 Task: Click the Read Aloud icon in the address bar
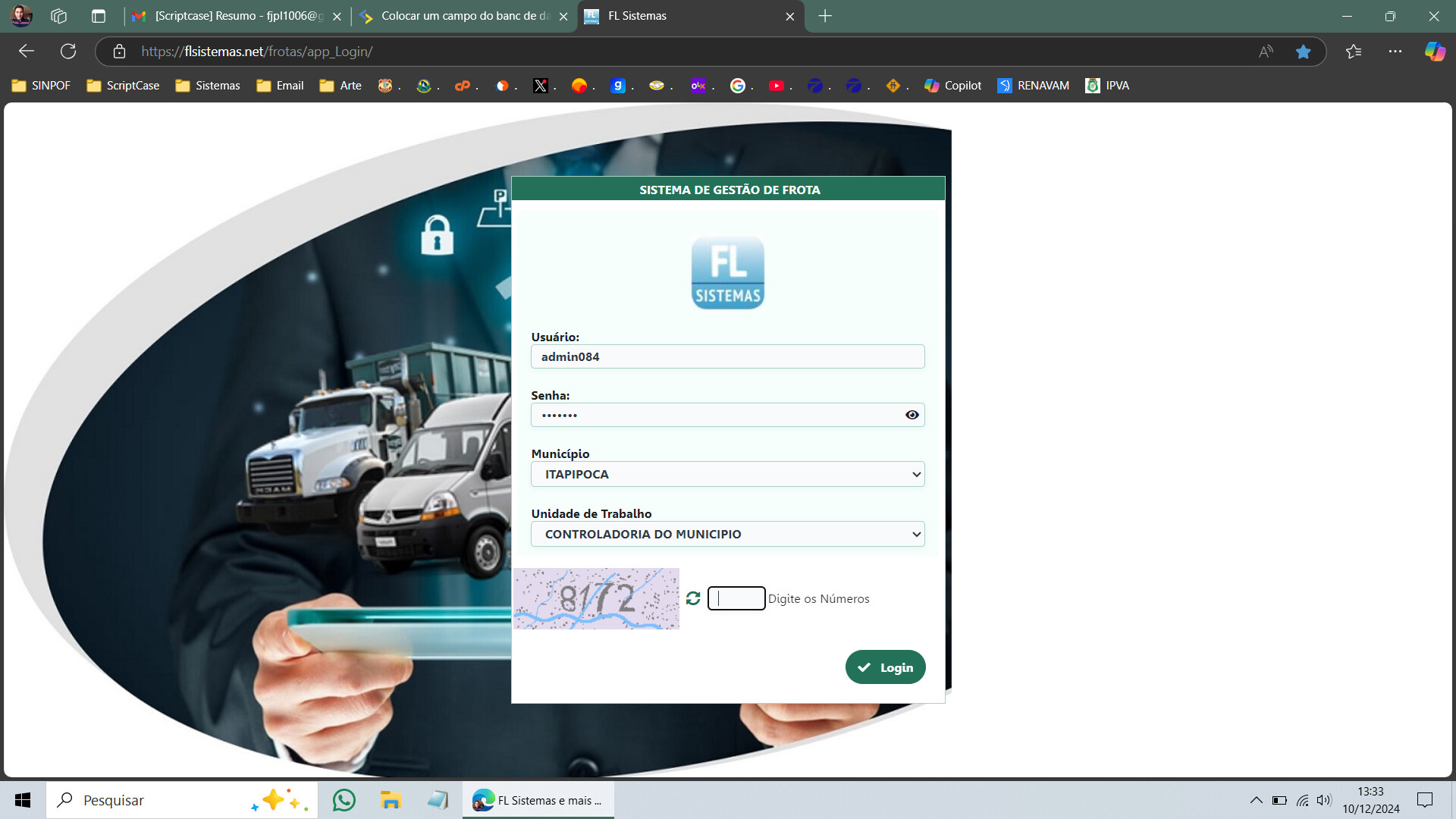[x=1265, y=52]
